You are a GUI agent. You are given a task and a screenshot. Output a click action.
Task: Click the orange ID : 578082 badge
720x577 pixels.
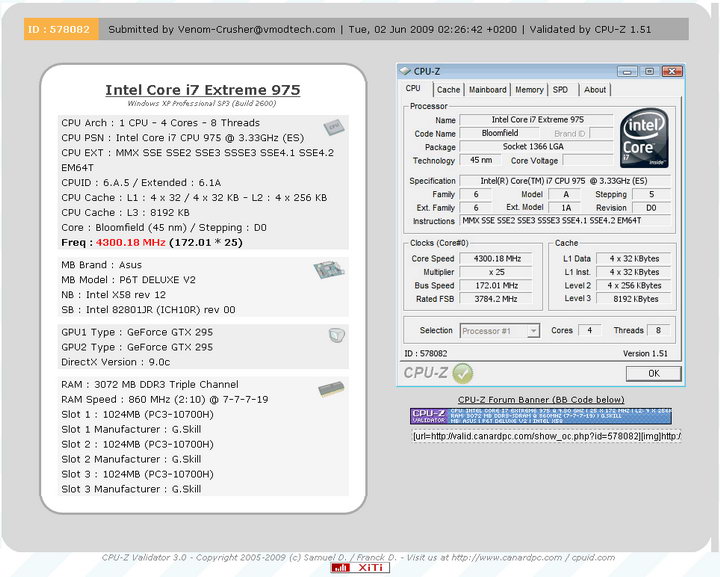tap(61, 29)
